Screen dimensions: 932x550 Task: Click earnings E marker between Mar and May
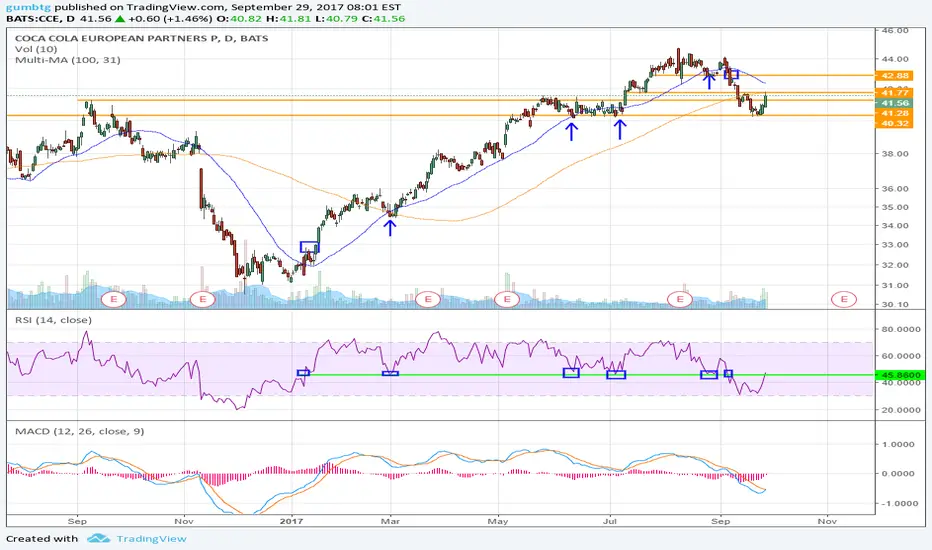427,299
